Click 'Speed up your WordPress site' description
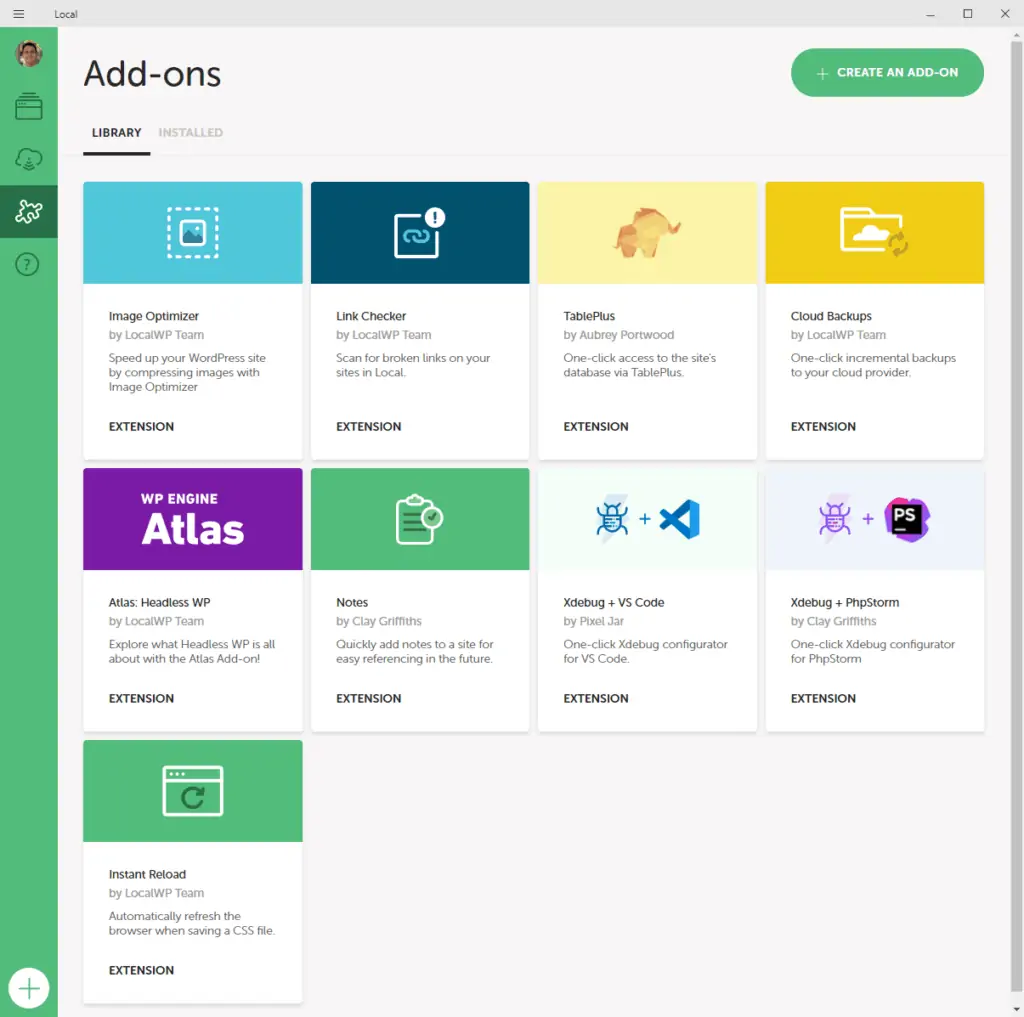 coord(187,372)
